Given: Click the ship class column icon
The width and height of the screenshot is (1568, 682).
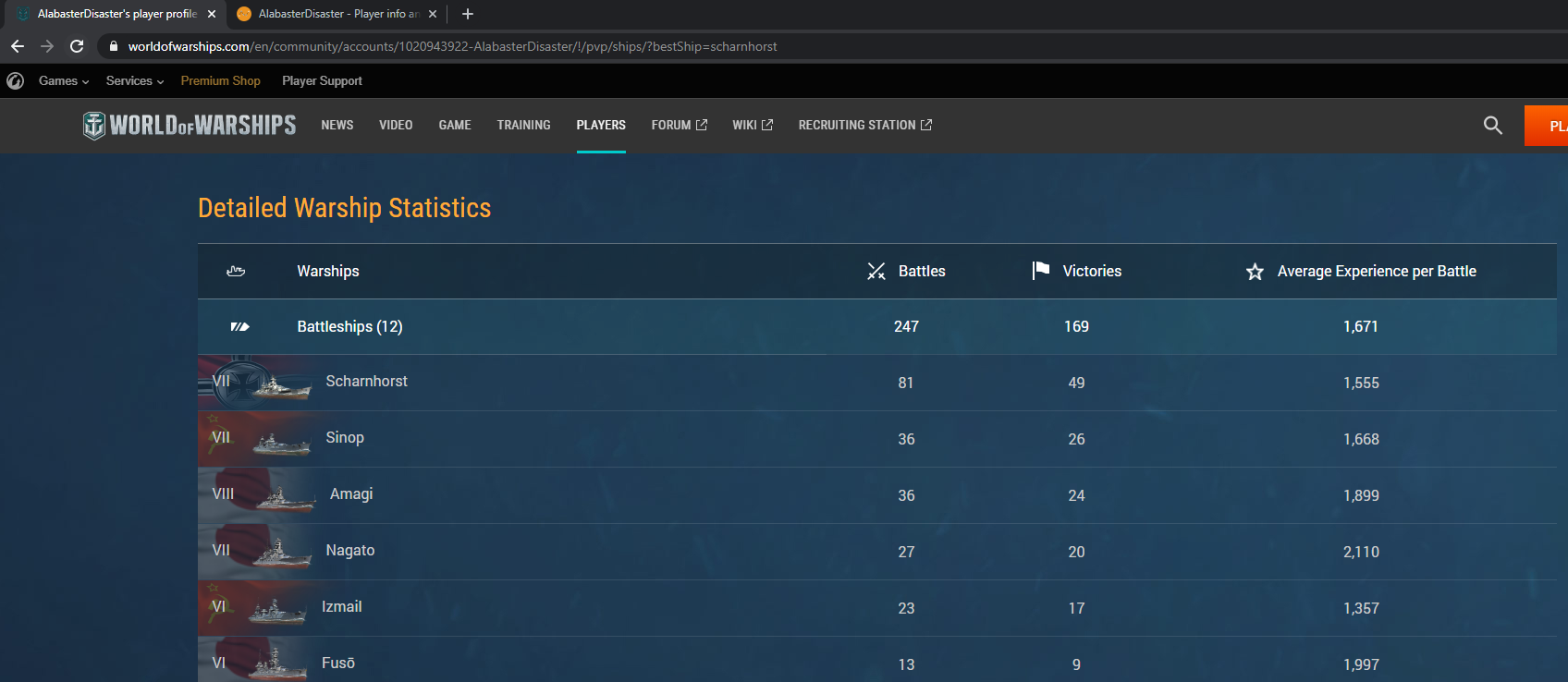Looking at the screenshot, I should tap(236, 271).
